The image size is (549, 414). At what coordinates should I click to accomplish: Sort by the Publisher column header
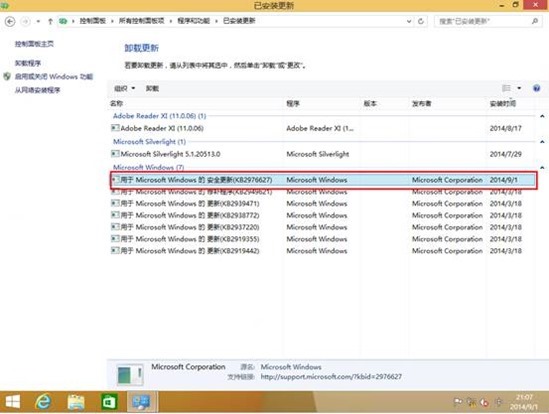tap(422, 103)
